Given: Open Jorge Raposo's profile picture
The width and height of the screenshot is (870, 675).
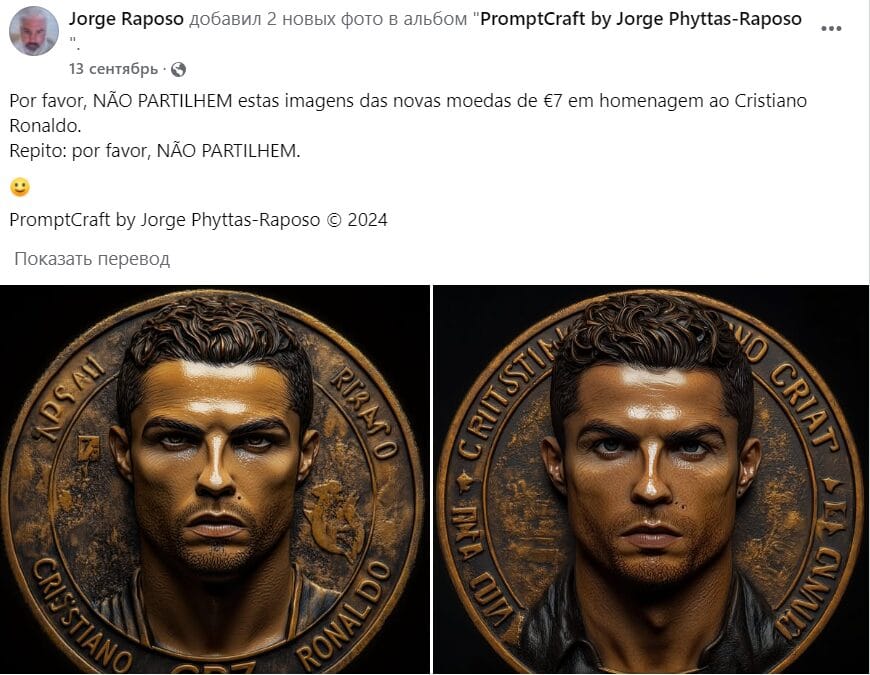Looking at the screenshot, I should (34, 31).
